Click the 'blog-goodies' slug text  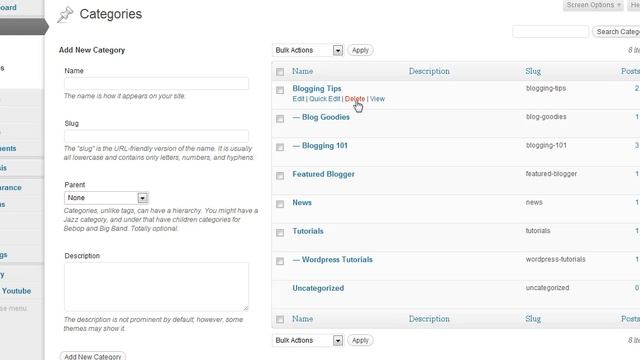(546, 117)
